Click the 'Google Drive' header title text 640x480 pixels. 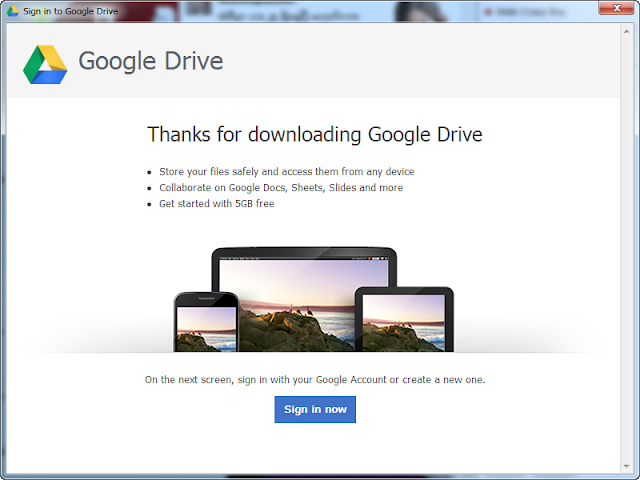pos(151,61)
